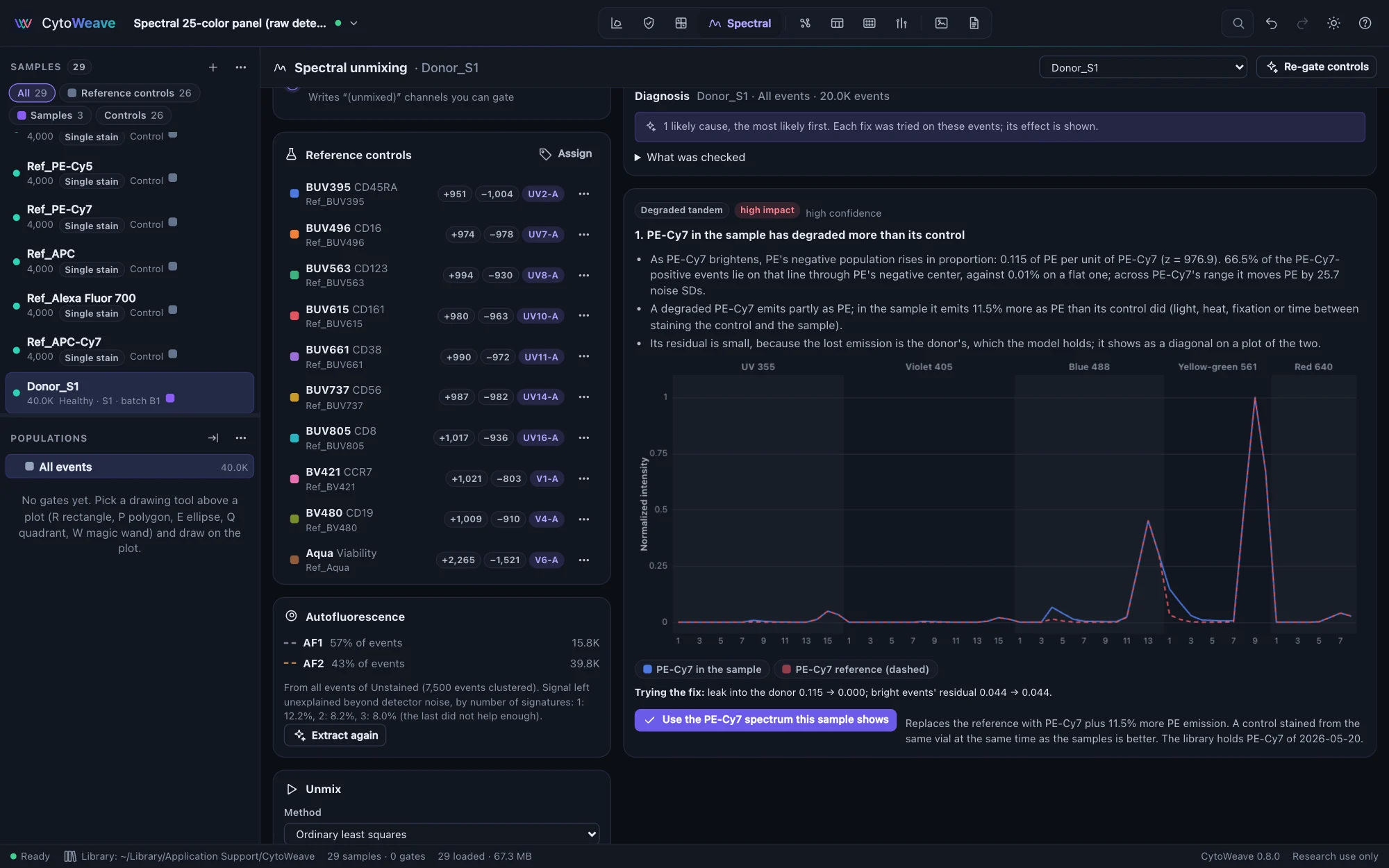Viewport: 1389px width, 868px height.
Task: Toggle the All 29 sample filter
Action: coord(32,93)
